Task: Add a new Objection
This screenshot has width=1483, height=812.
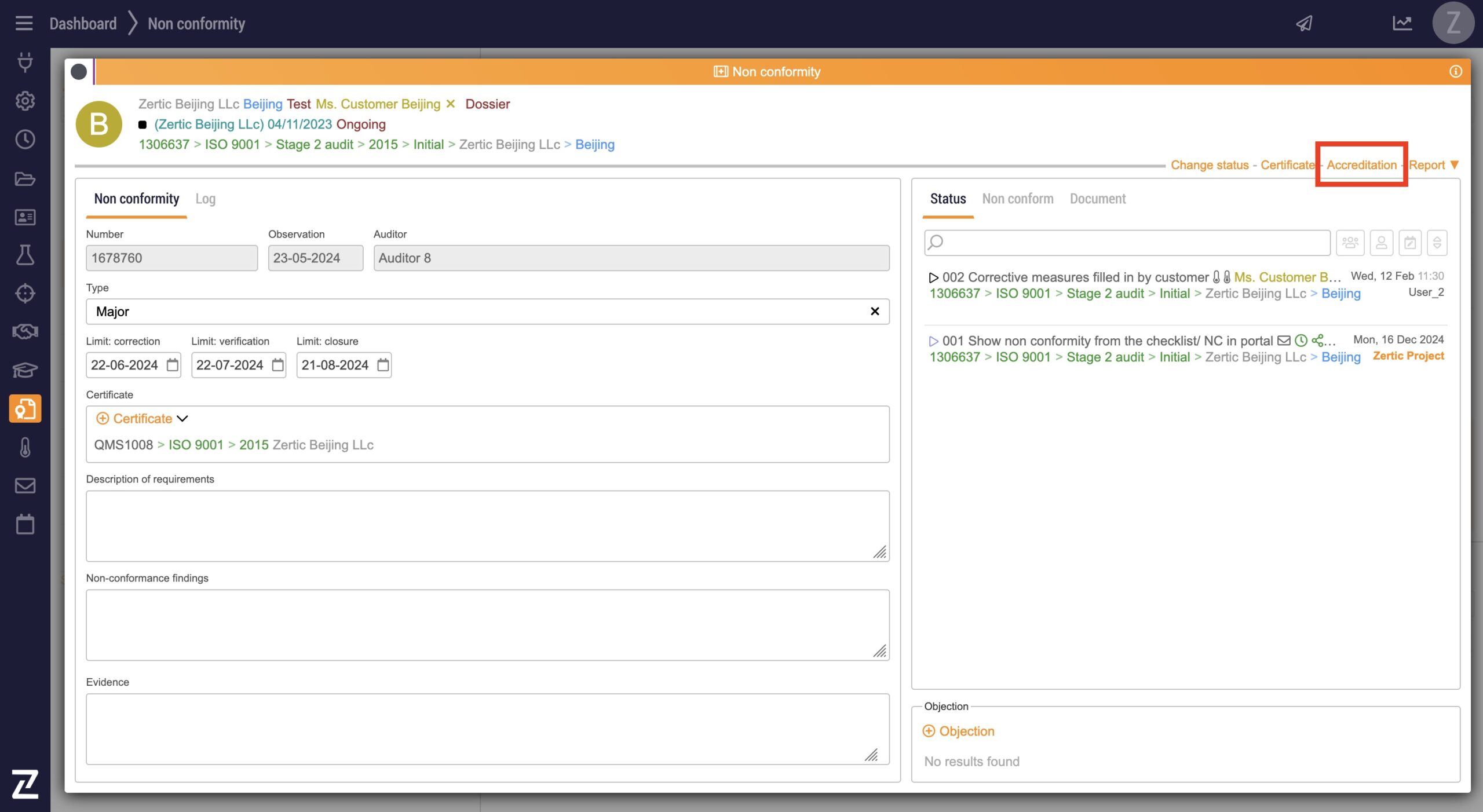Action: click(958, 731)
